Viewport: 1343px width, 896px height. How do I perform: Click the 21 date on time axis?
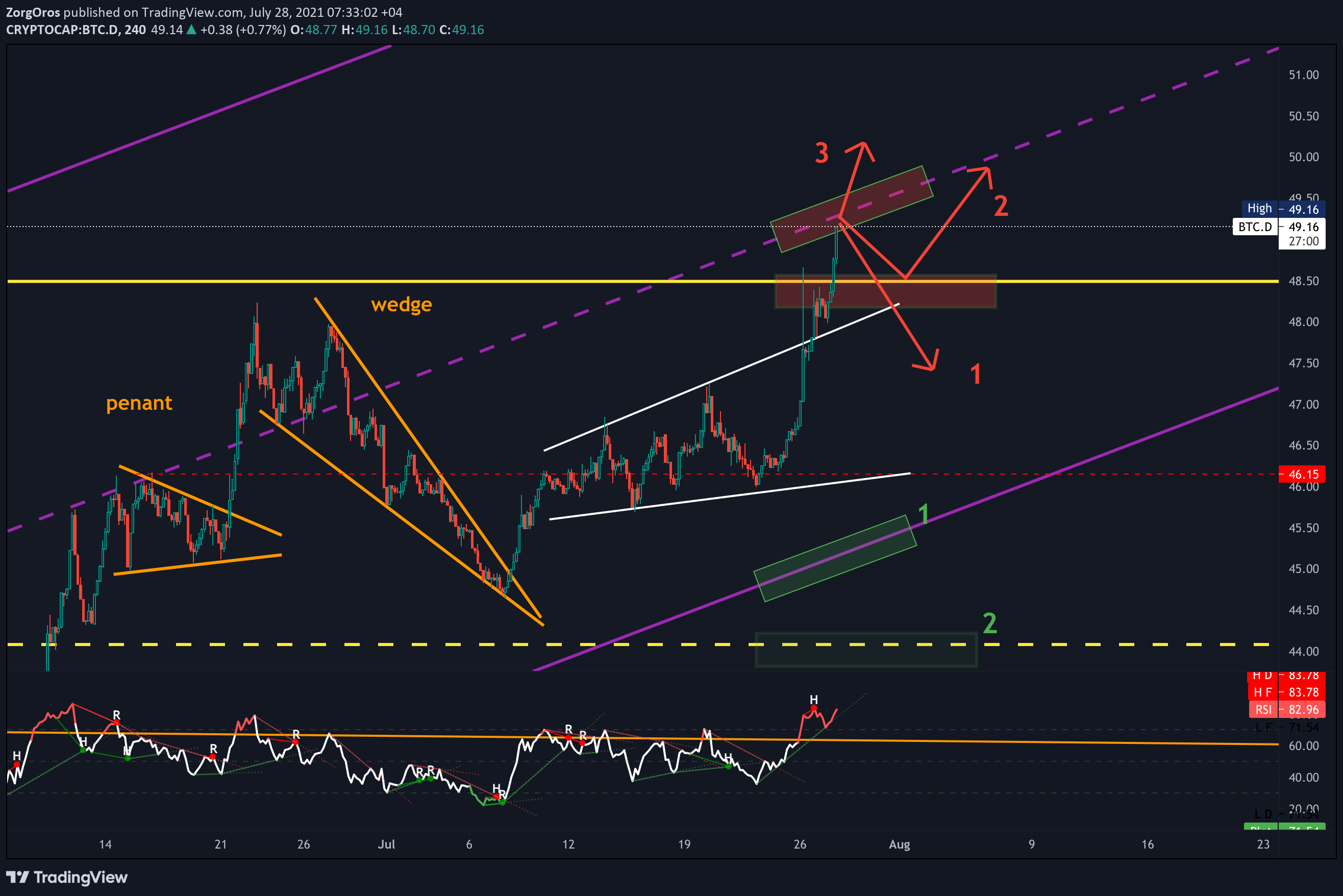click(220, 844)
